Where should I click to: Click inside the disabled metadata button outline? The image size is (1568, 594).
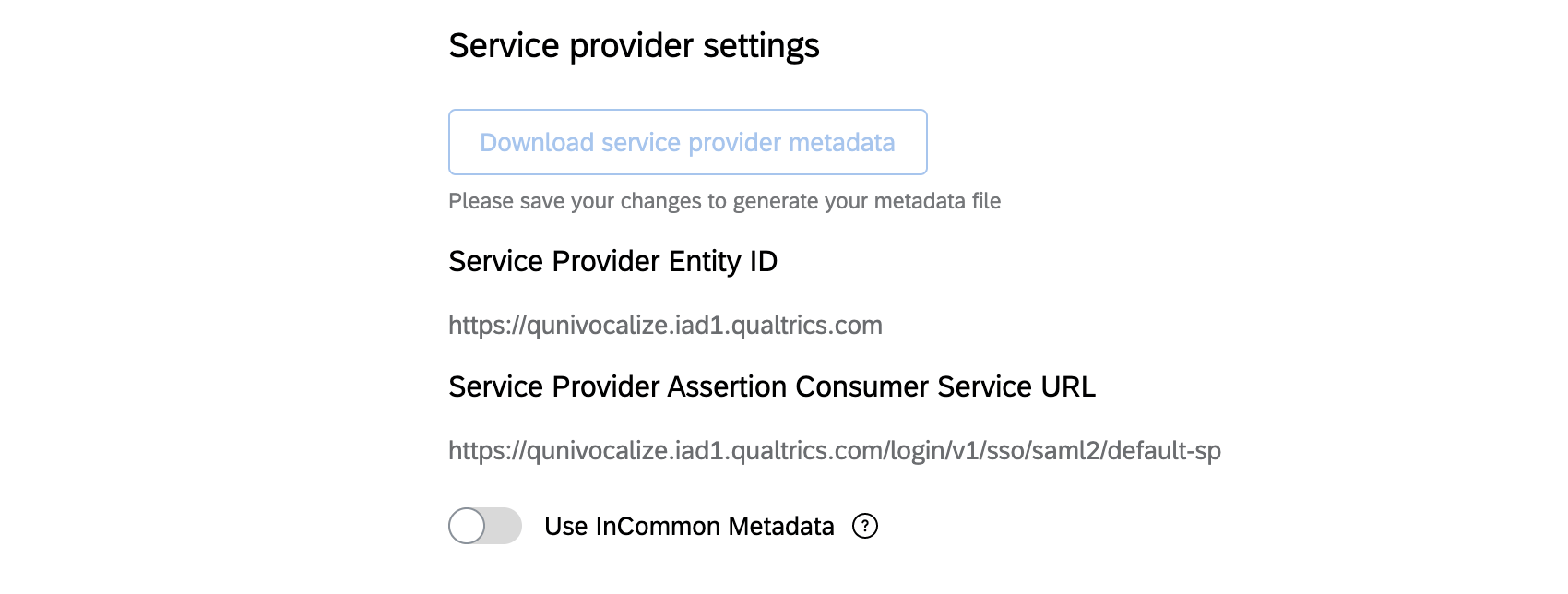(x=687, y=142)
